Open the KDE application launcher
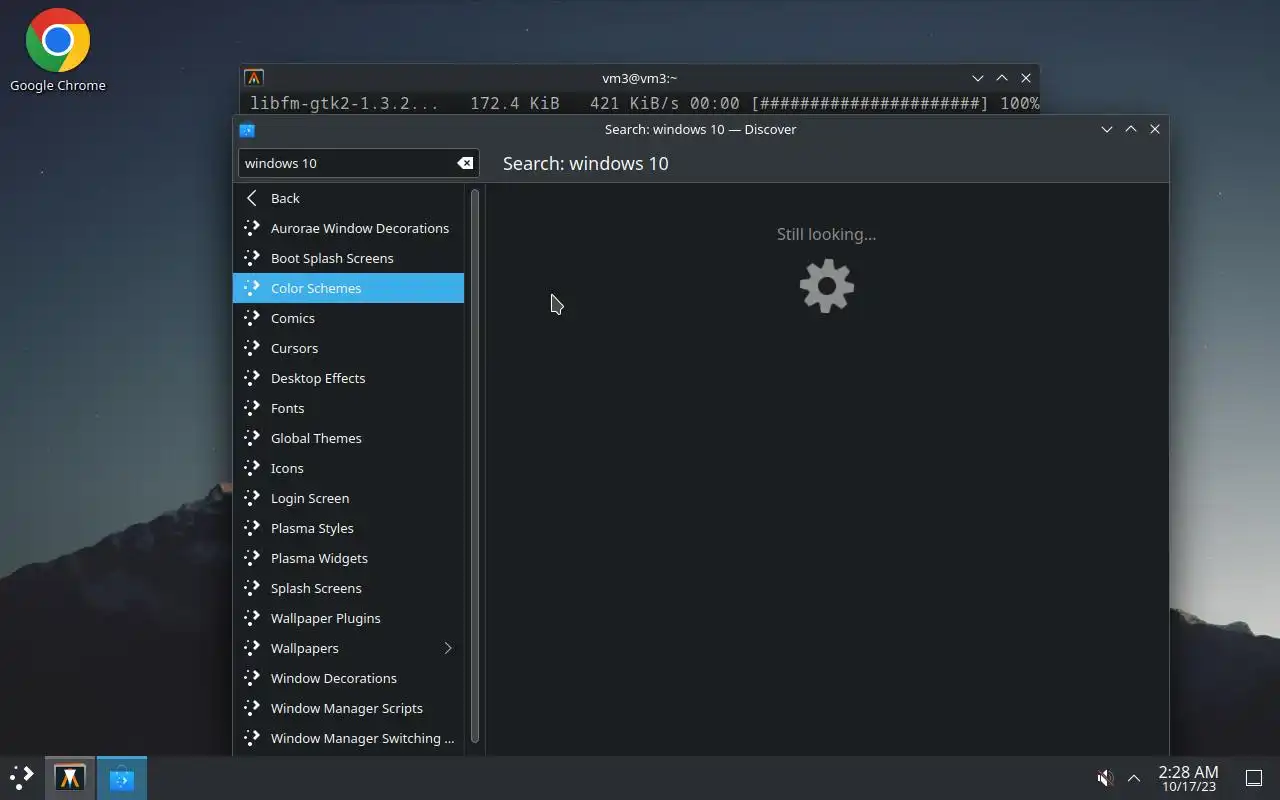The width and height of the screenshot is (1280, 800). pyautogui.click(x=22, y=777)
